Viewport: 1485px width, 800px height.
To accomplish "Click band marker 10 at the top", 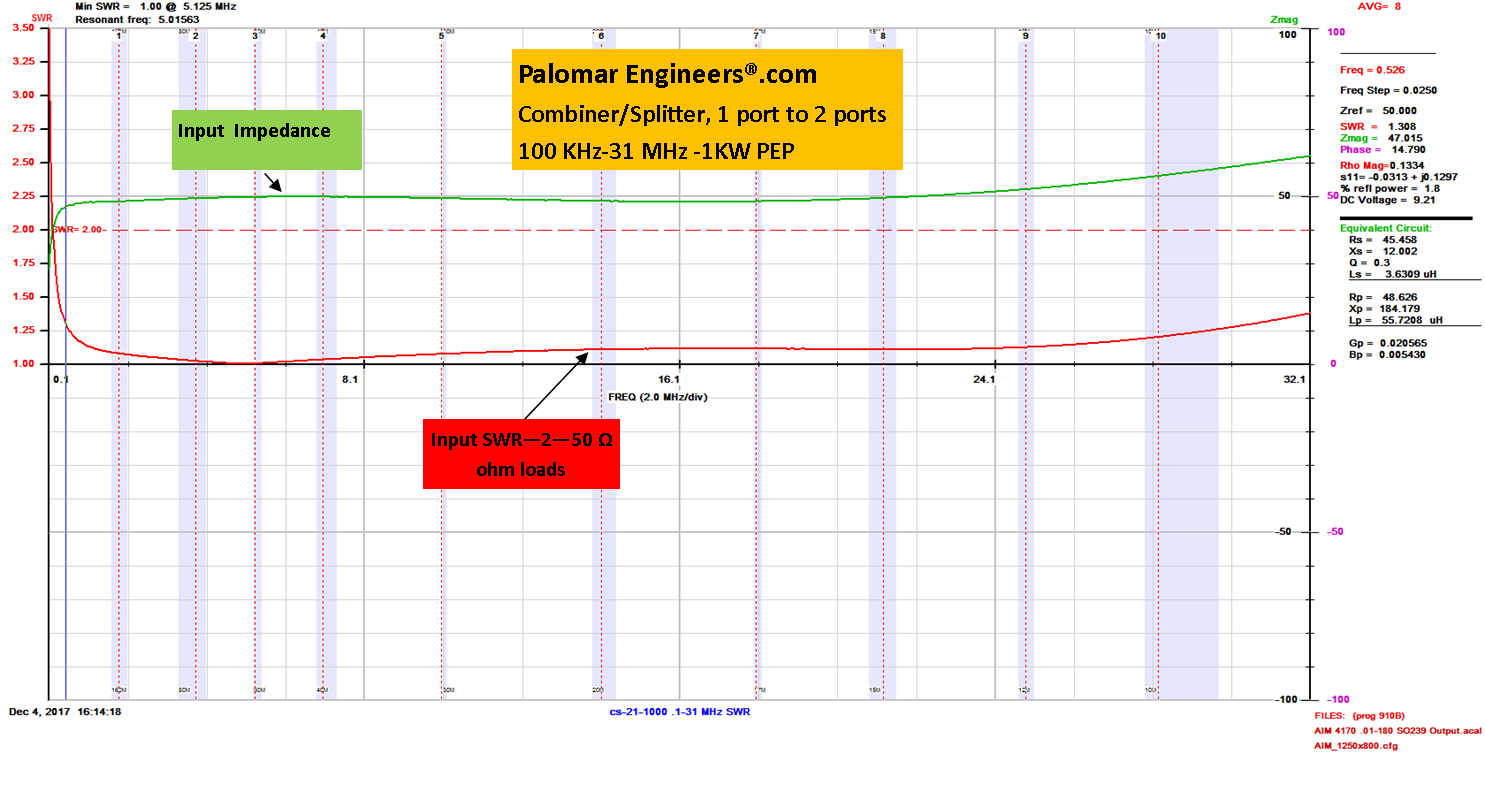I will 1160,35.
